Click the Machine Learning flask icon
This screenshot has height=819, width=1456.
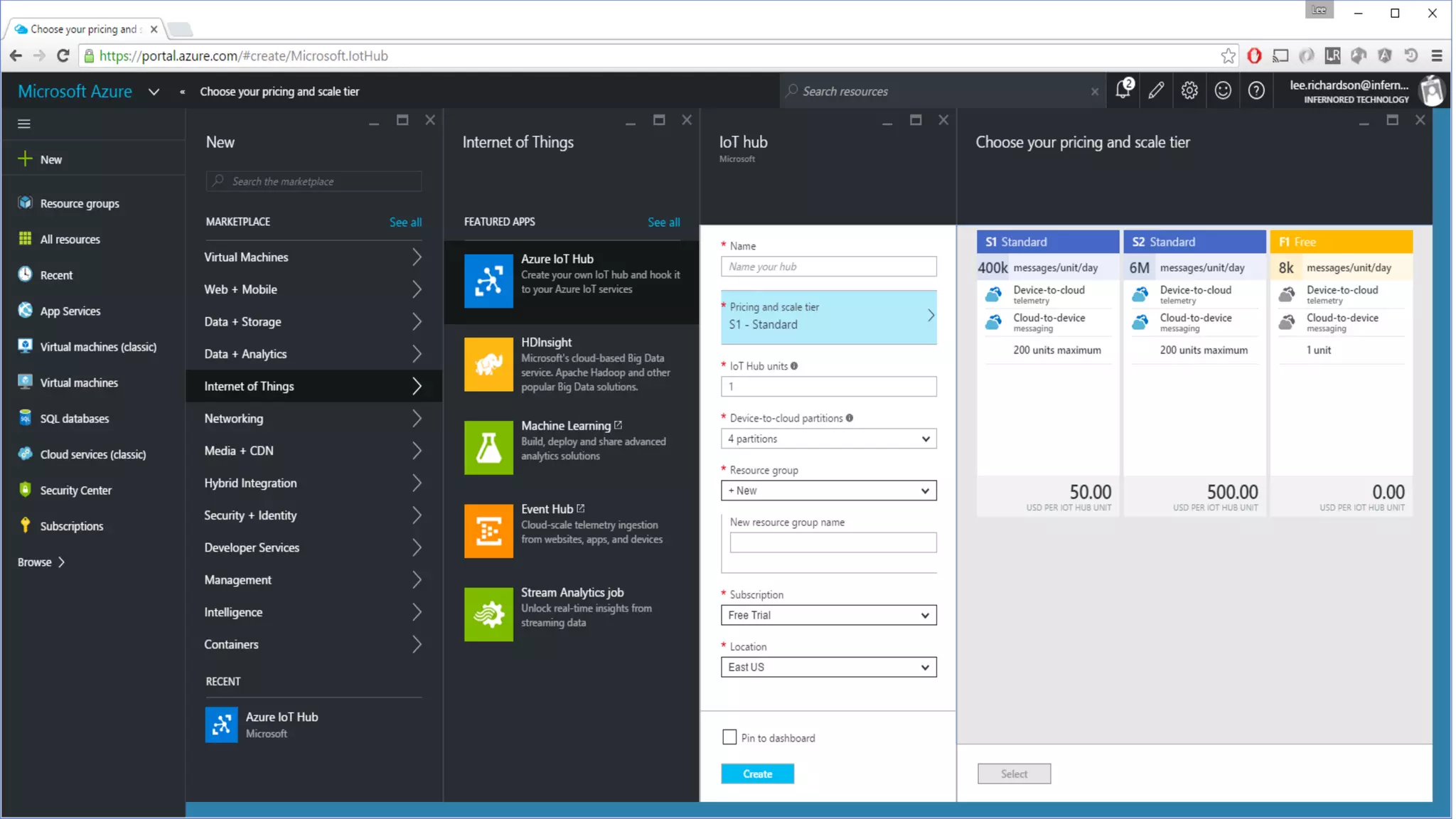[x=488, y=447]
